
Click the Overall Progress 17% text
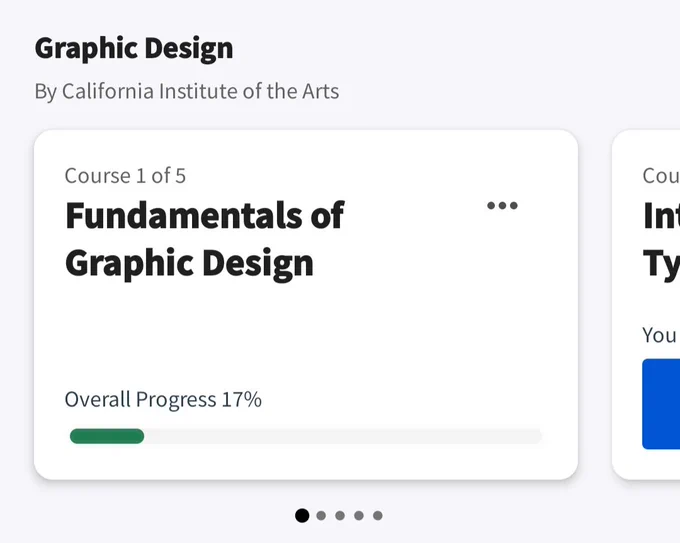(163, 399)
